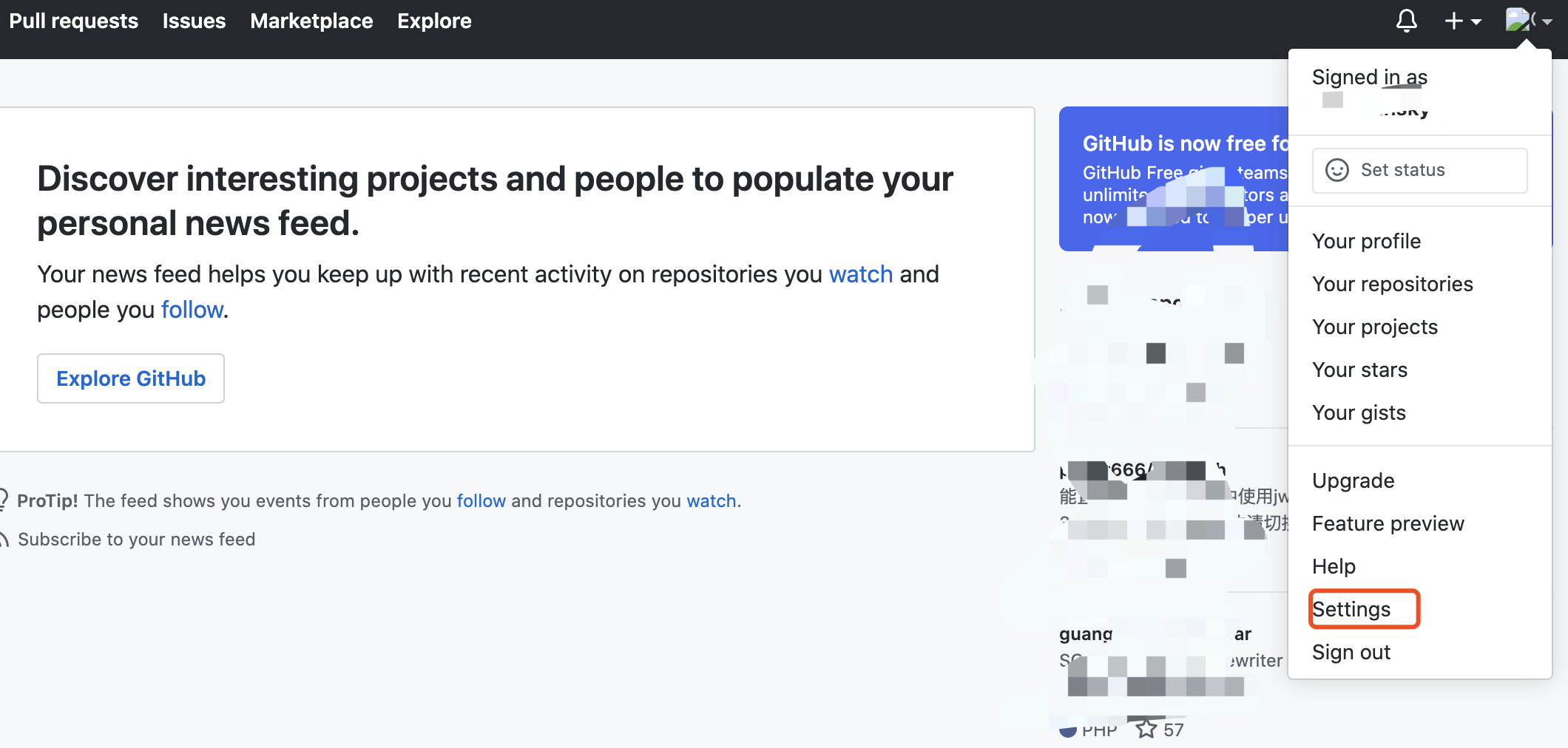Select Your repositories from the menu
1568x748 pixels.
1392,284
